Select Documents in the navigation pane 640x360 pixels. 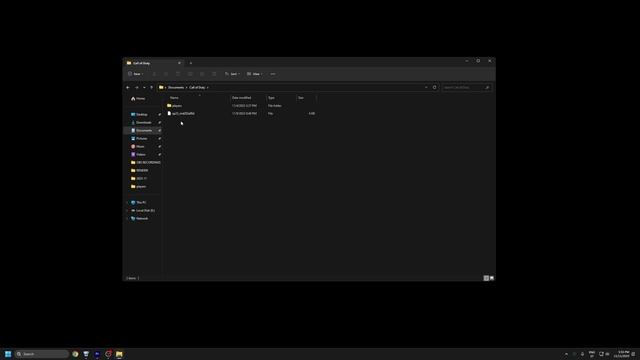click(x=142, y=130)
